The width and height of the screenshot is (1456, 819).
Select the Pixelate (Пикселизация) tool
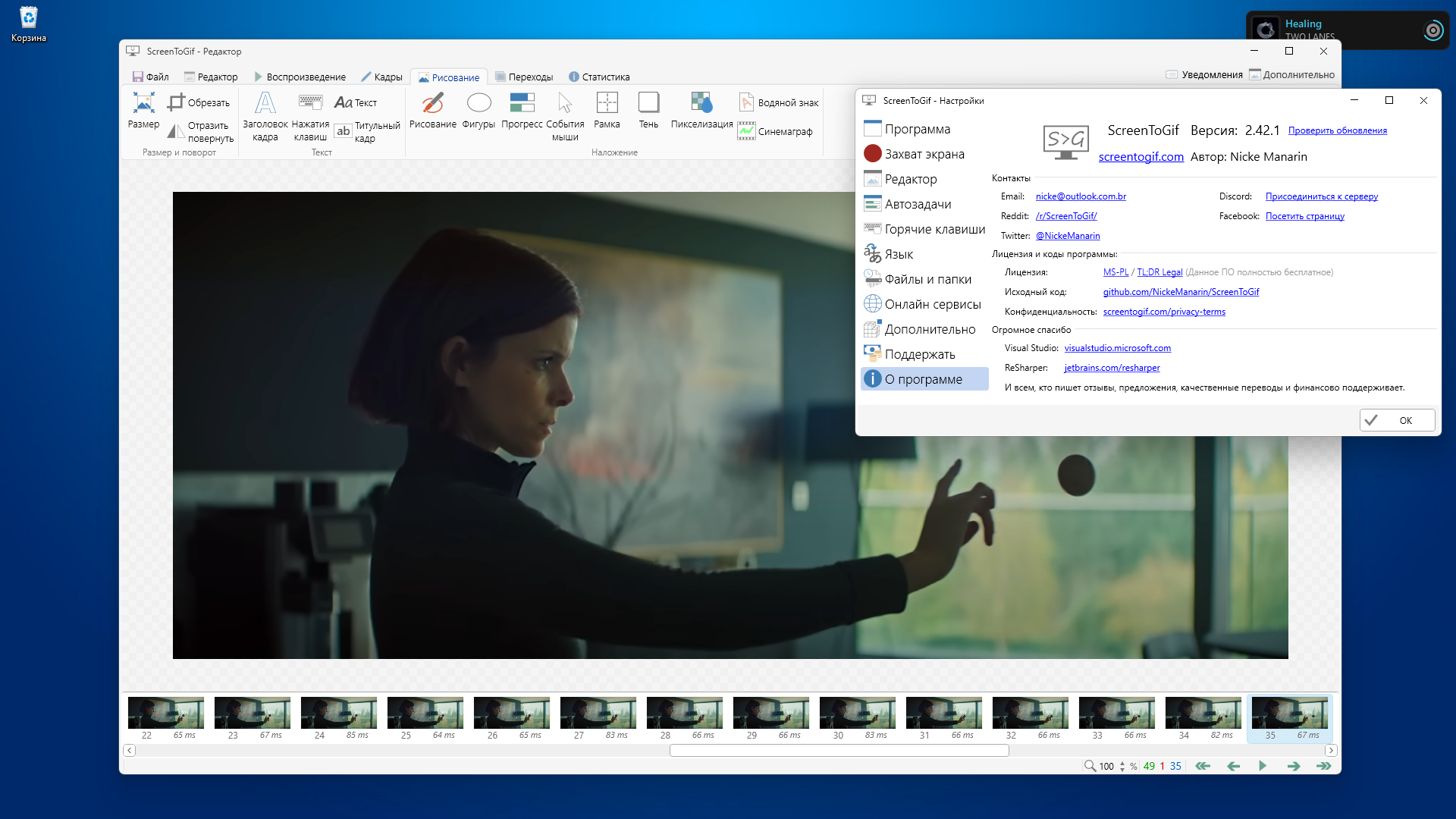point(701,103)
